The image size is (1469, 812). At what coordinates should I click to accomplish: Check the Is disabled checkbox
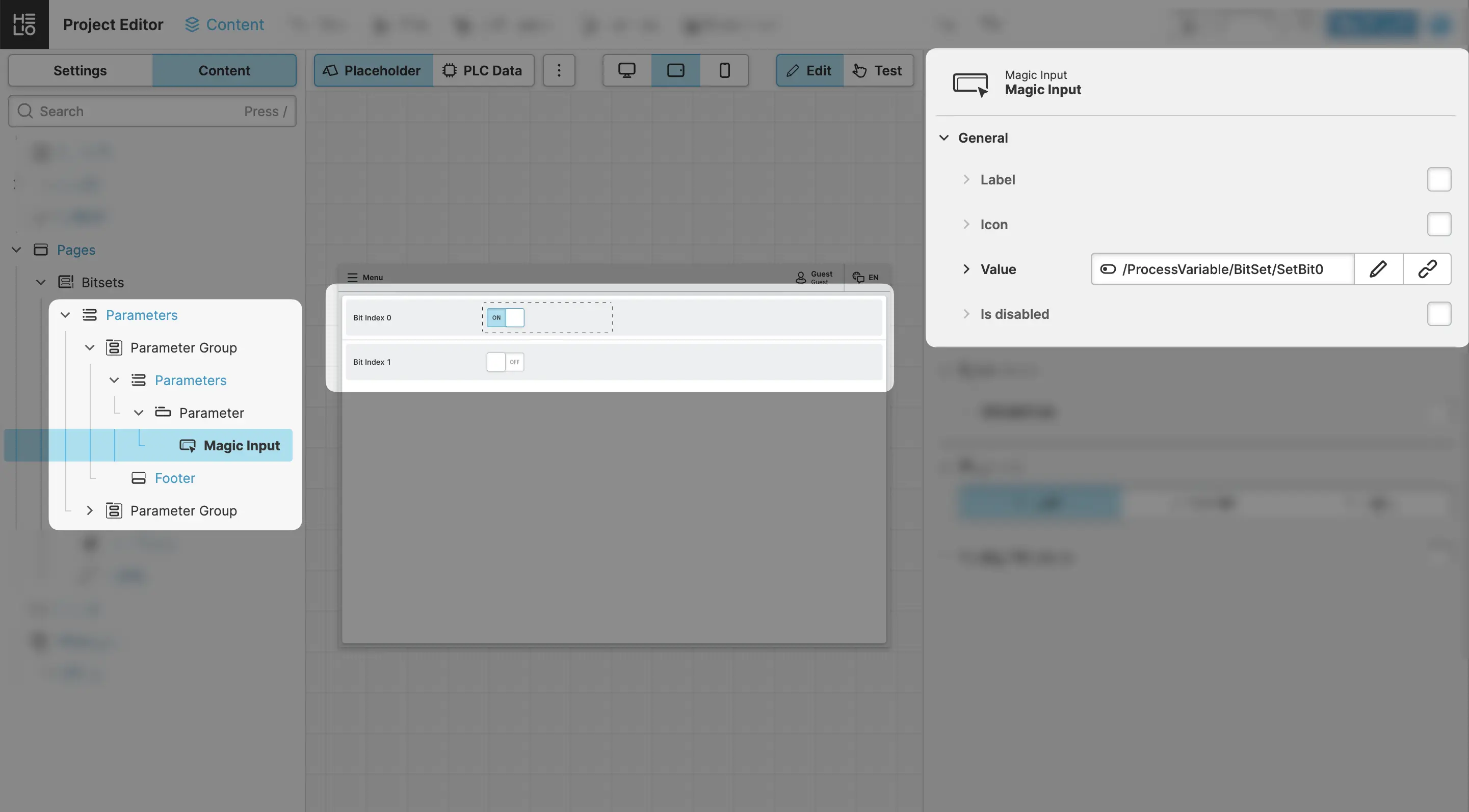(1438, 314)
